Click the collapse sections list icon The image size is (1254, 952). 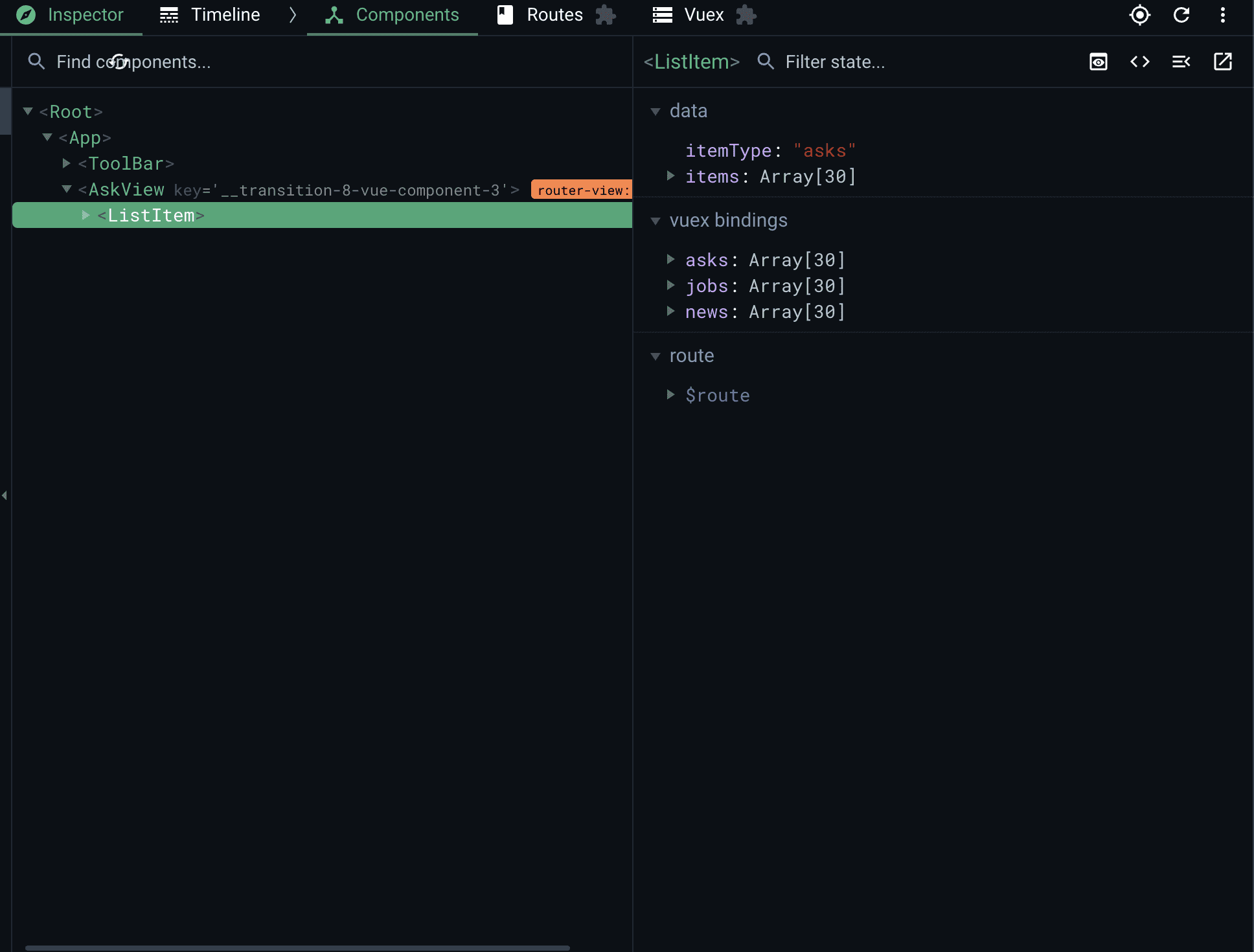pos(1181,62)
